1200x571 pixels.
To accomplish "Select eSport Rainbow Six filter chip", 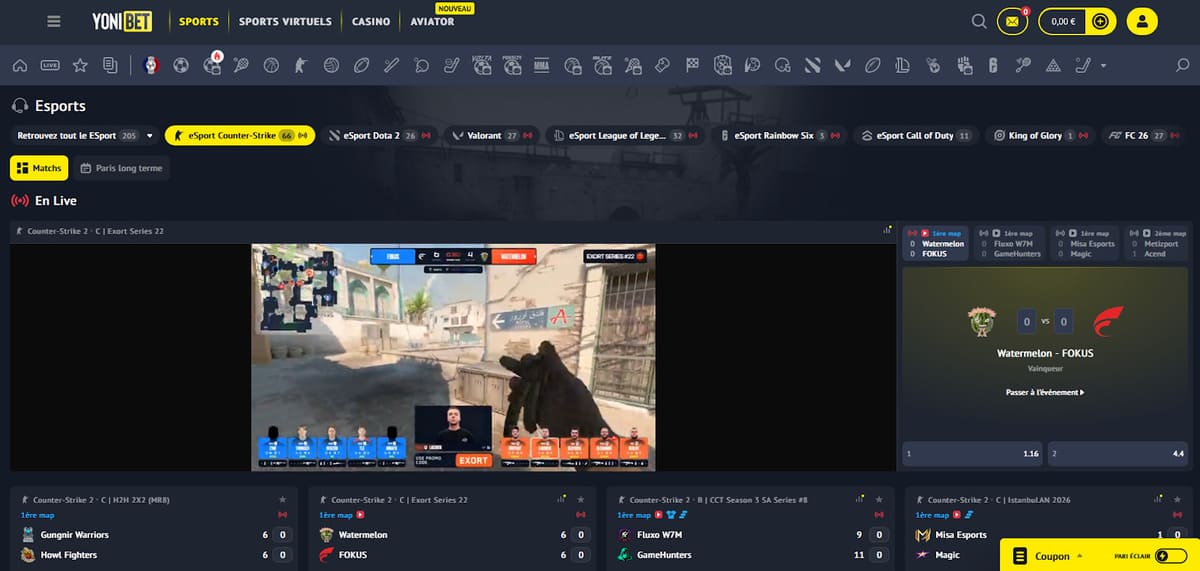I will coord(781,135).
